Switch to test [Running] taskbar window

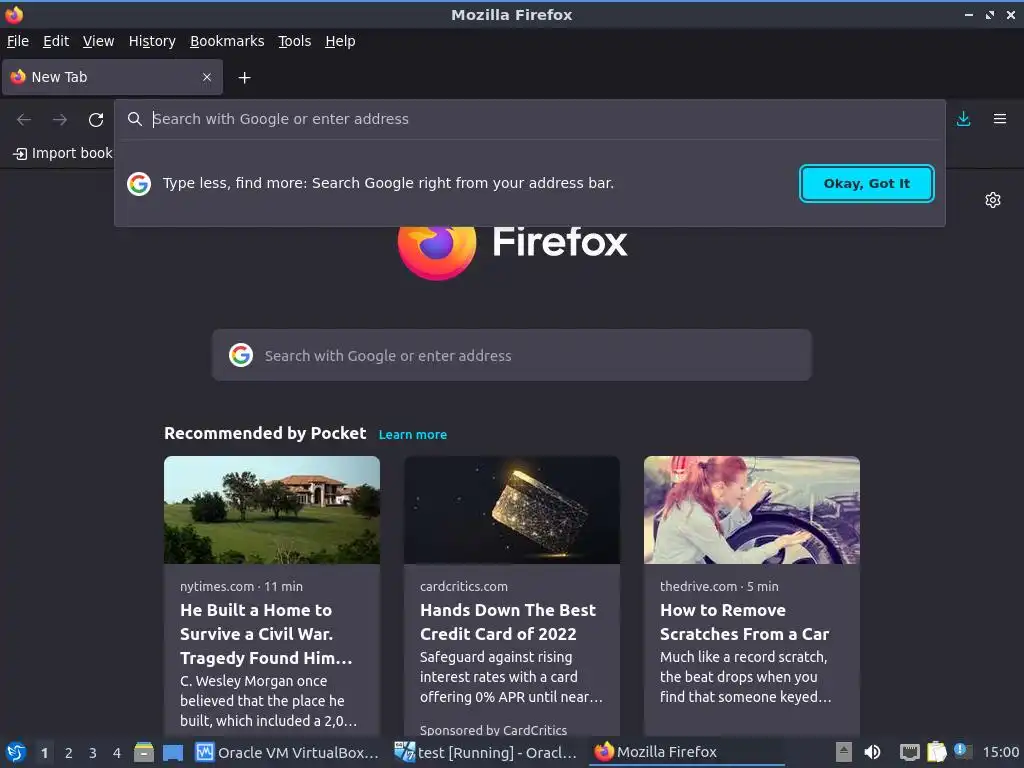[x=485, y=752]
